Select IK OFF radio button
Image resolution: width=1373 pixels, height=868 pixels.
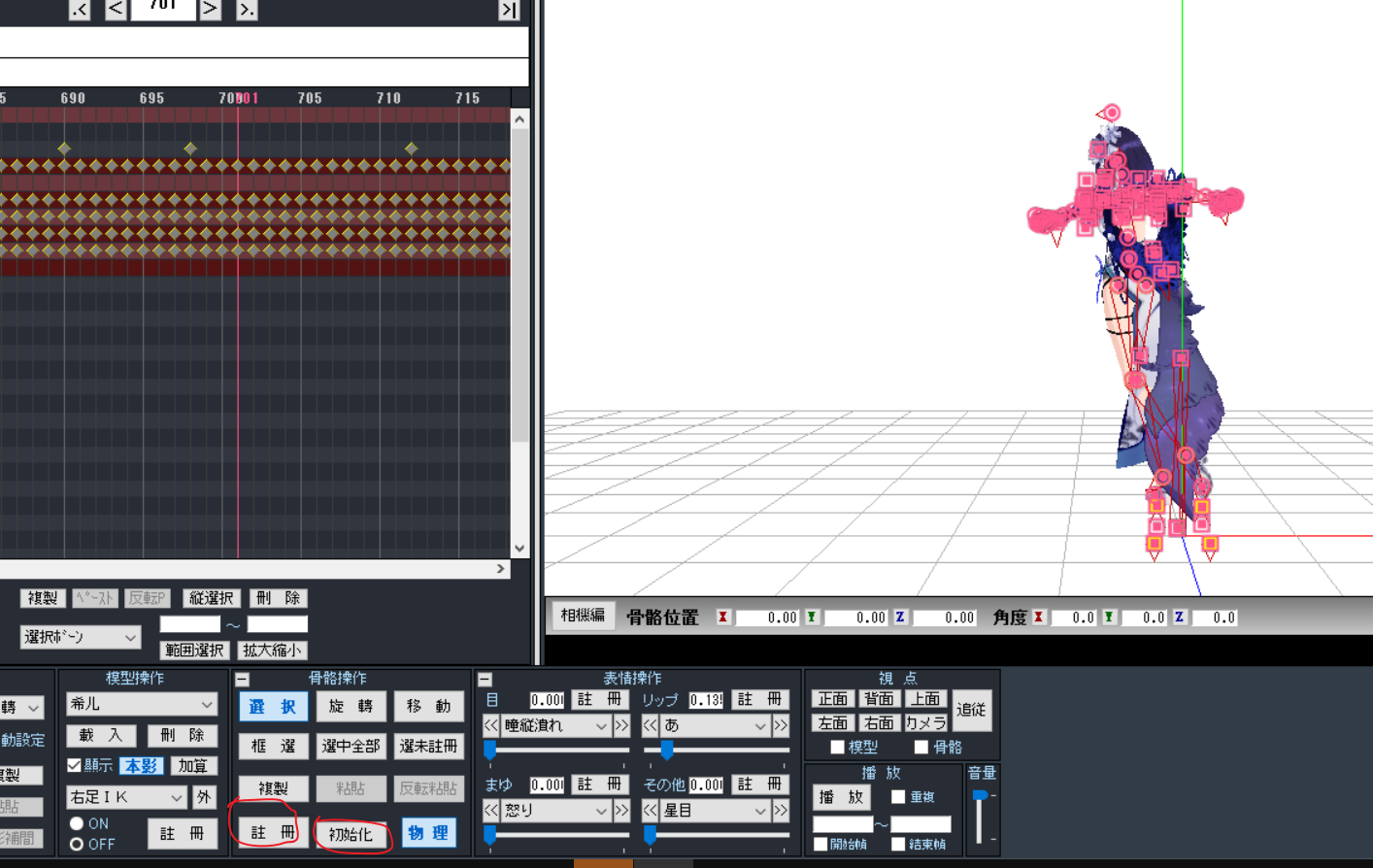tap(77, 844)
